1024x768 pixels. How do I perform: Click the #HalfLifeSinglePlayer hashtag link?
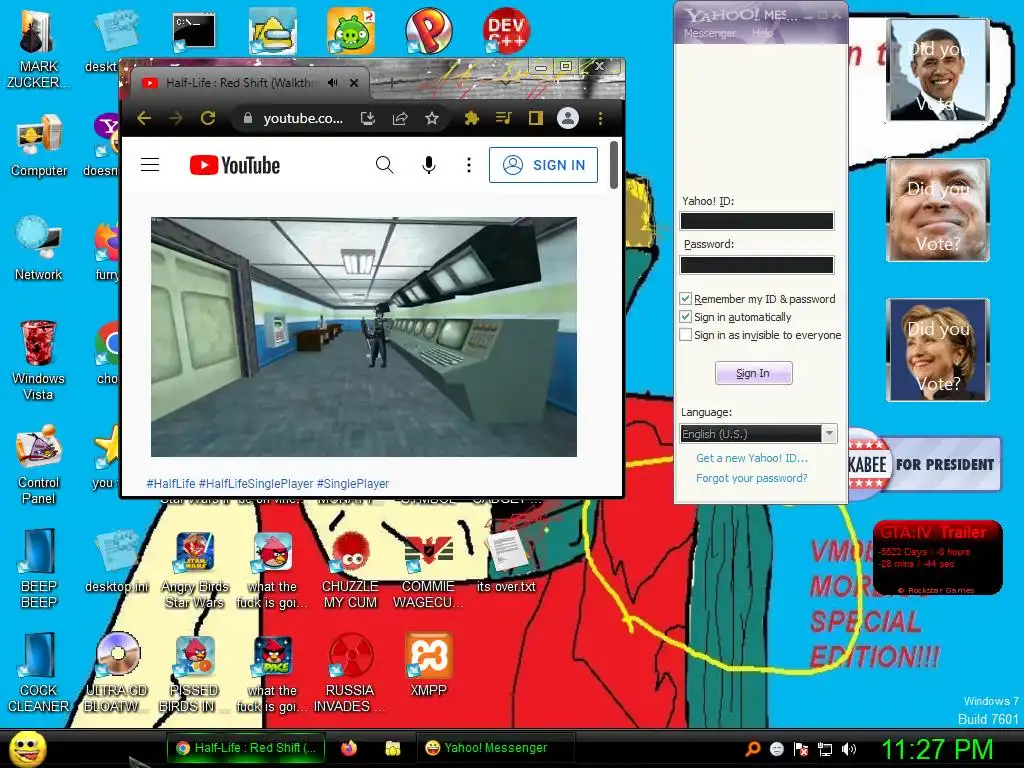pyautogui.click(x=256, y=483)
